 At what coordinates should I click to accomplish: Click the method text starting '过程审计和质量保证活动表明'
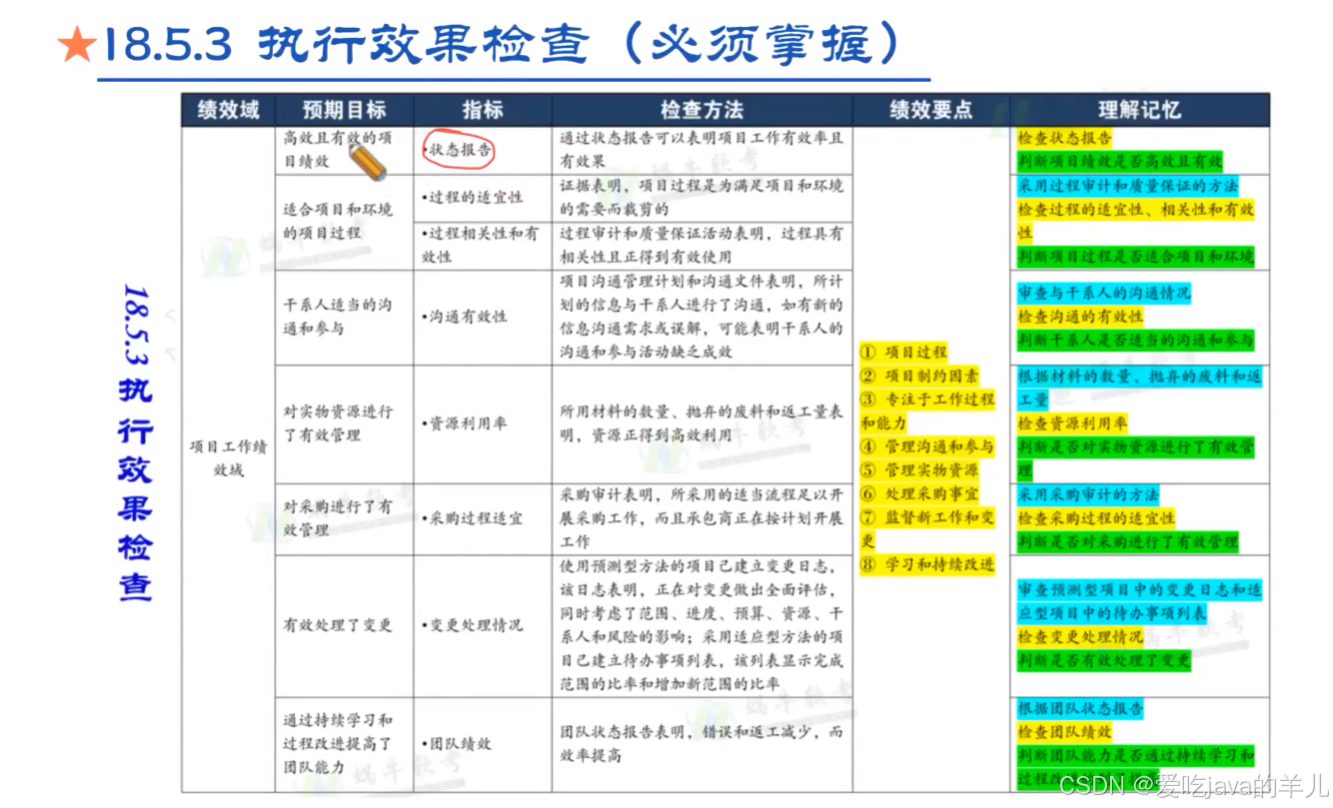[701, 245]
